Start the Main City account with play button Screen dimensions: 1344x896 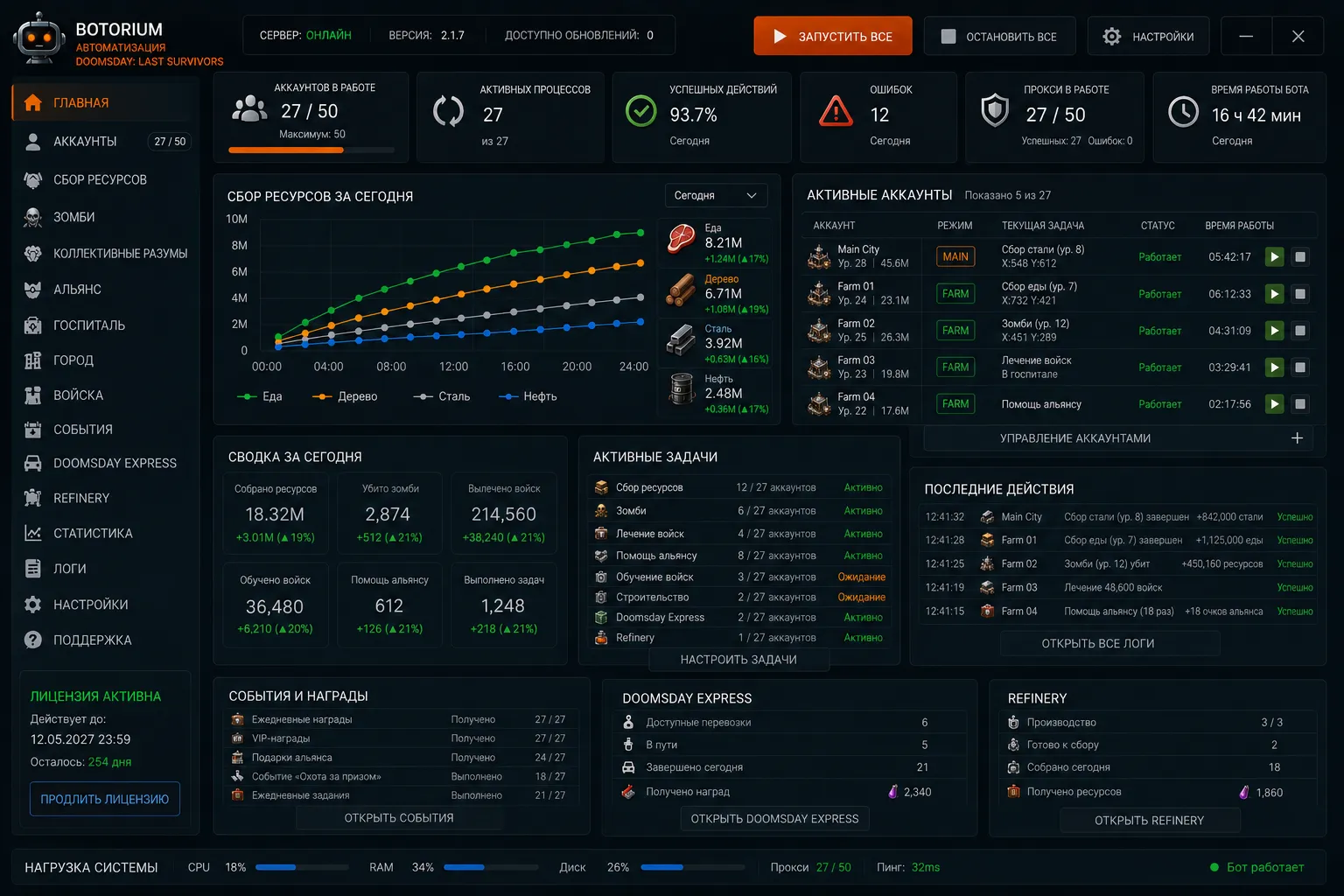click(1275, 257)
